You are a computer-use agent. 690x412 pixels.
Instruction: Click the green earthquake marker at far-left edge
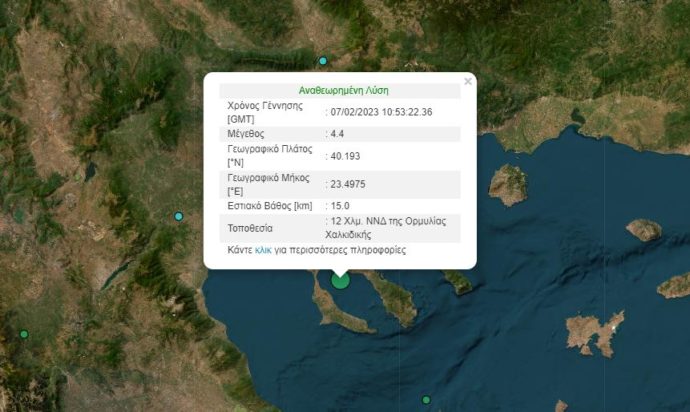pyautogui.click(x=24, y=334)
